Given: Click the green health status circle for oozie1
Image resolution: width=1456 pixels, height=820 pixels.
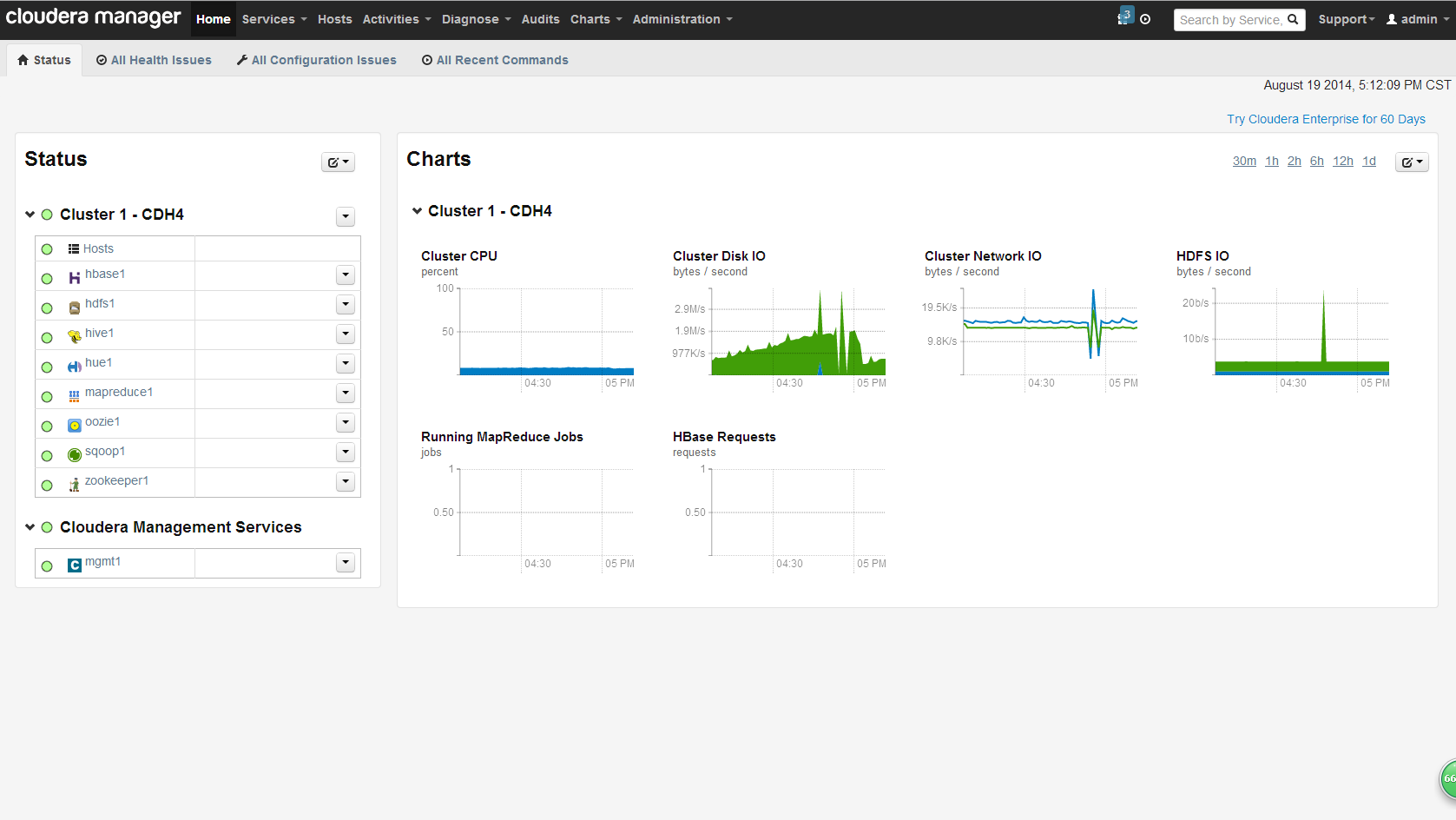Looking at the screenshot, I should coord(47,427).
